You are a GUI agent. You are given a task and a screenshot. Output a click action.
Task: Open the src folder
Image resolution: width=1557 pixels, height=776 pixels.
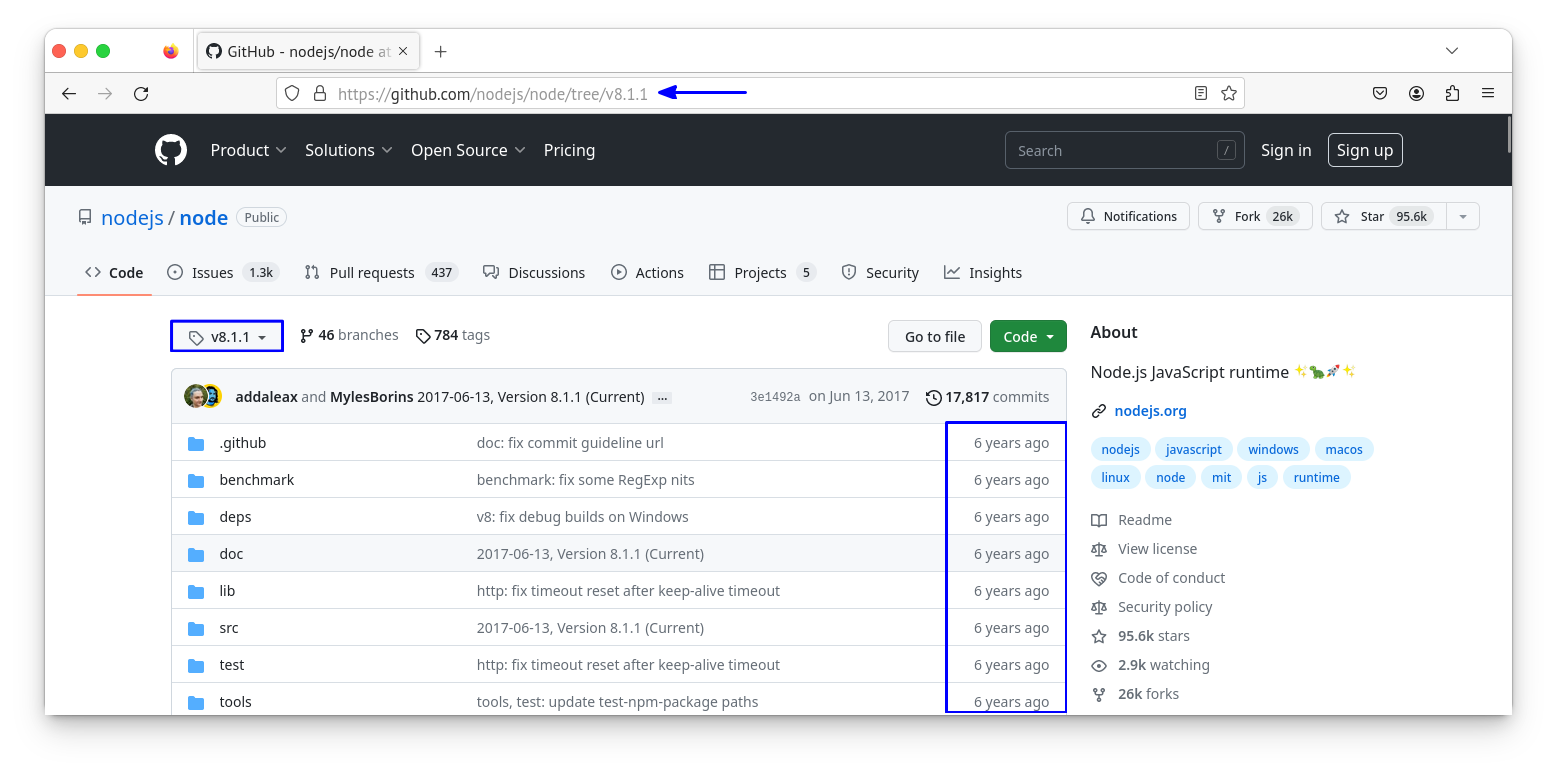pos(229,628)
